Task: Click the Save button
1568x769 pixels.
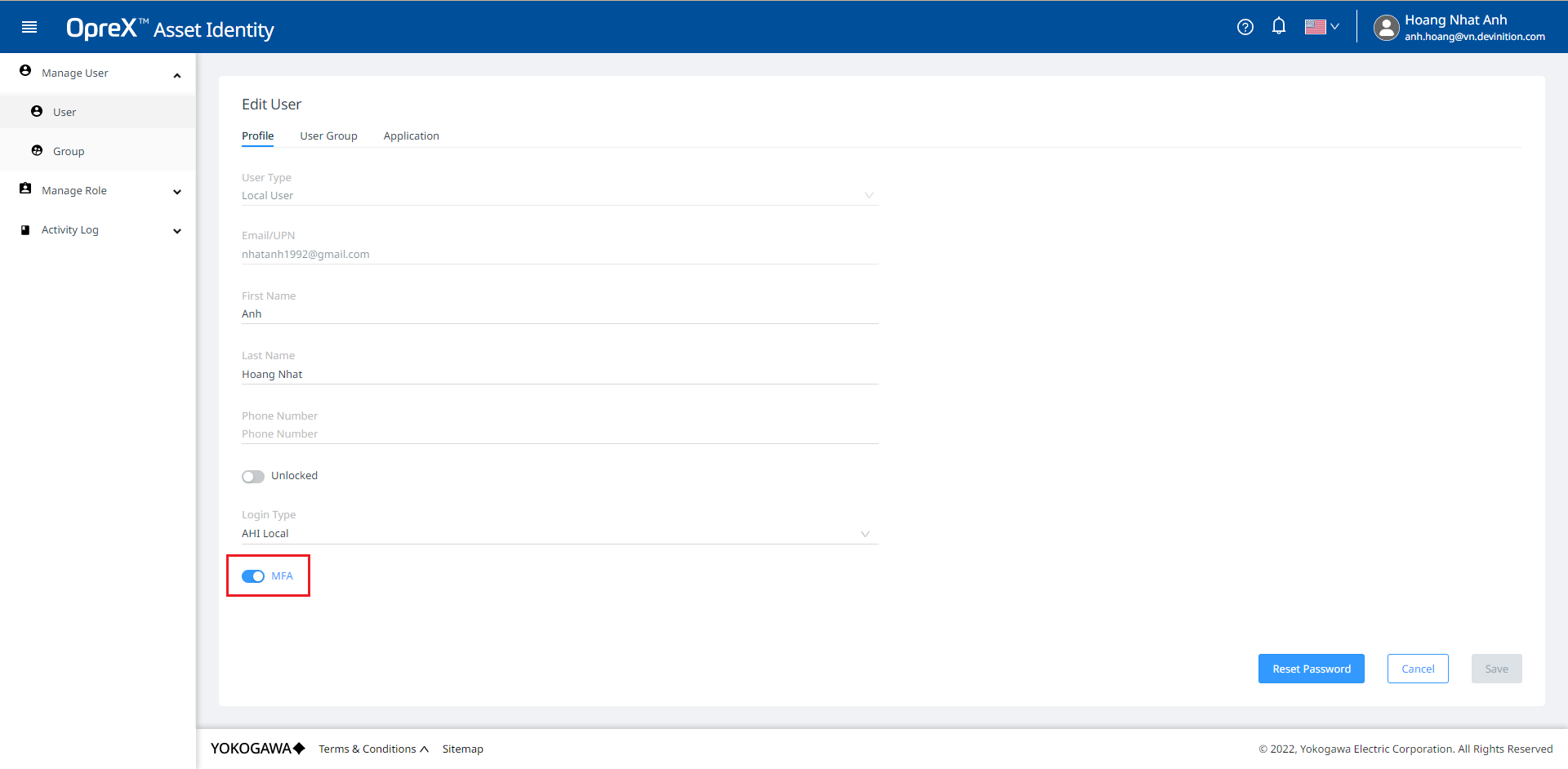Action: 1496,669
